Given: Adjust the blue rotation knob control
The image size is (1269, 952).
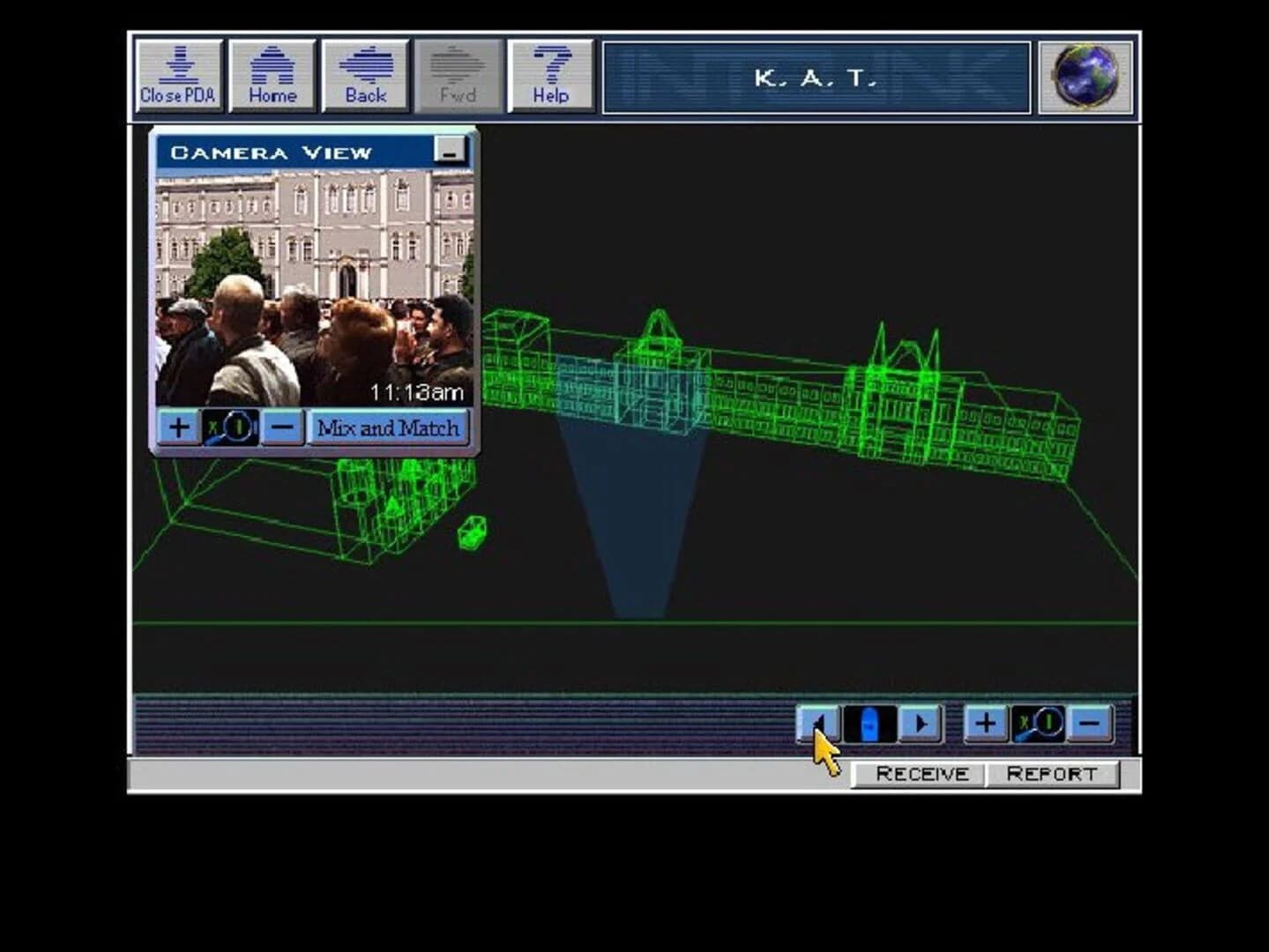Looking at the screenshot, I should coord(870,725).
